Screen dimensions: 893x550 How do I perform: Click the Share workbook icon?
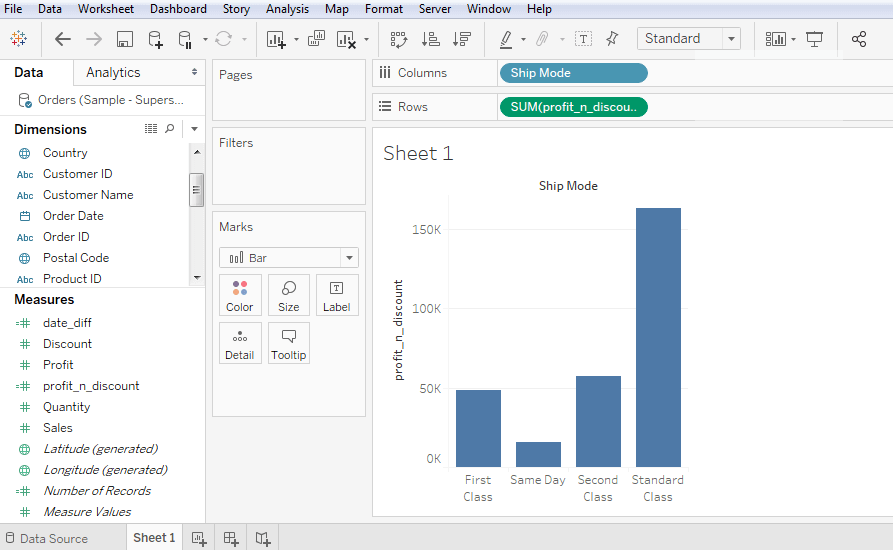point(859,39)
